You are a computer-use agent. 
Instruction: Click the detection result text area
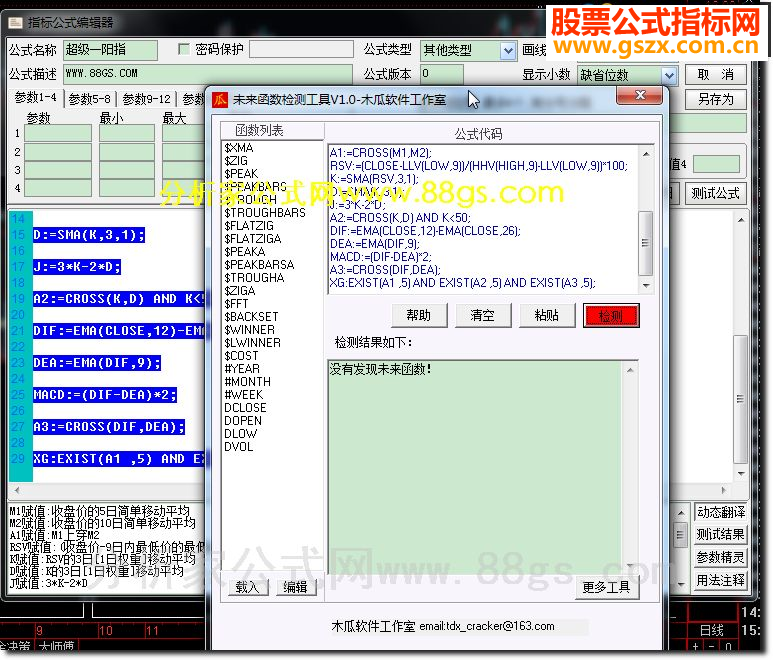[x=475, y=467]
